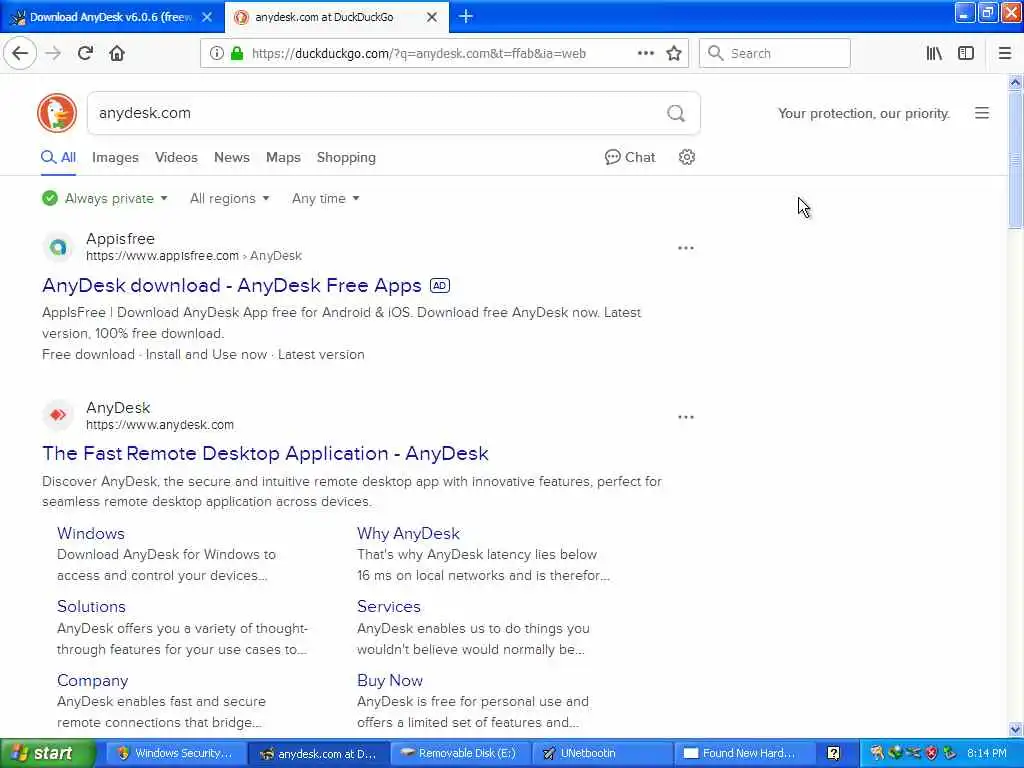Click the www.anydesk.com URL text

click(160, 424)
